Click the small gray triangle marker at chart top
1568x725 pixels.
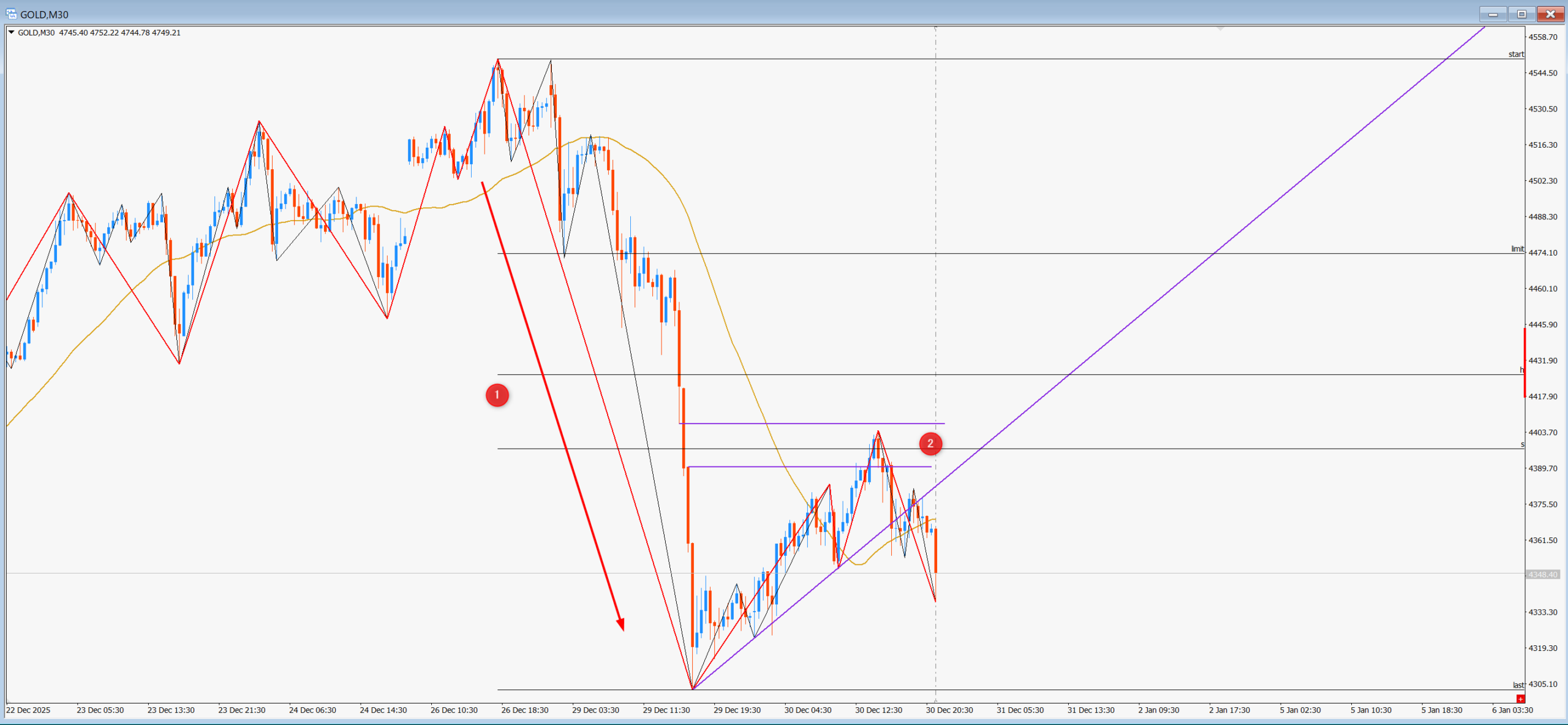click(x=1220, y=28)
